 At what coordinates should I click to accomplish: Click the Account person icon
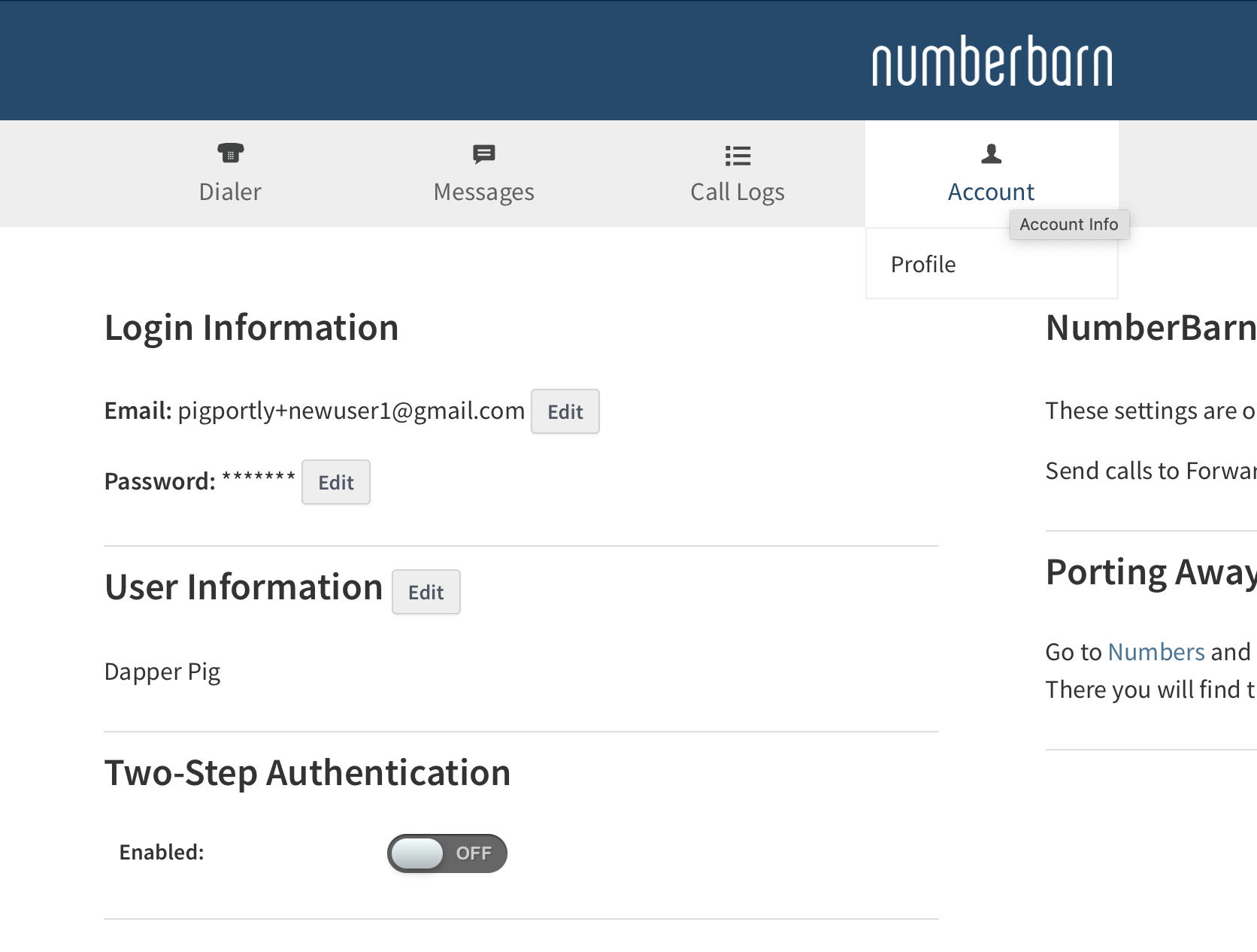click(991, 153)
